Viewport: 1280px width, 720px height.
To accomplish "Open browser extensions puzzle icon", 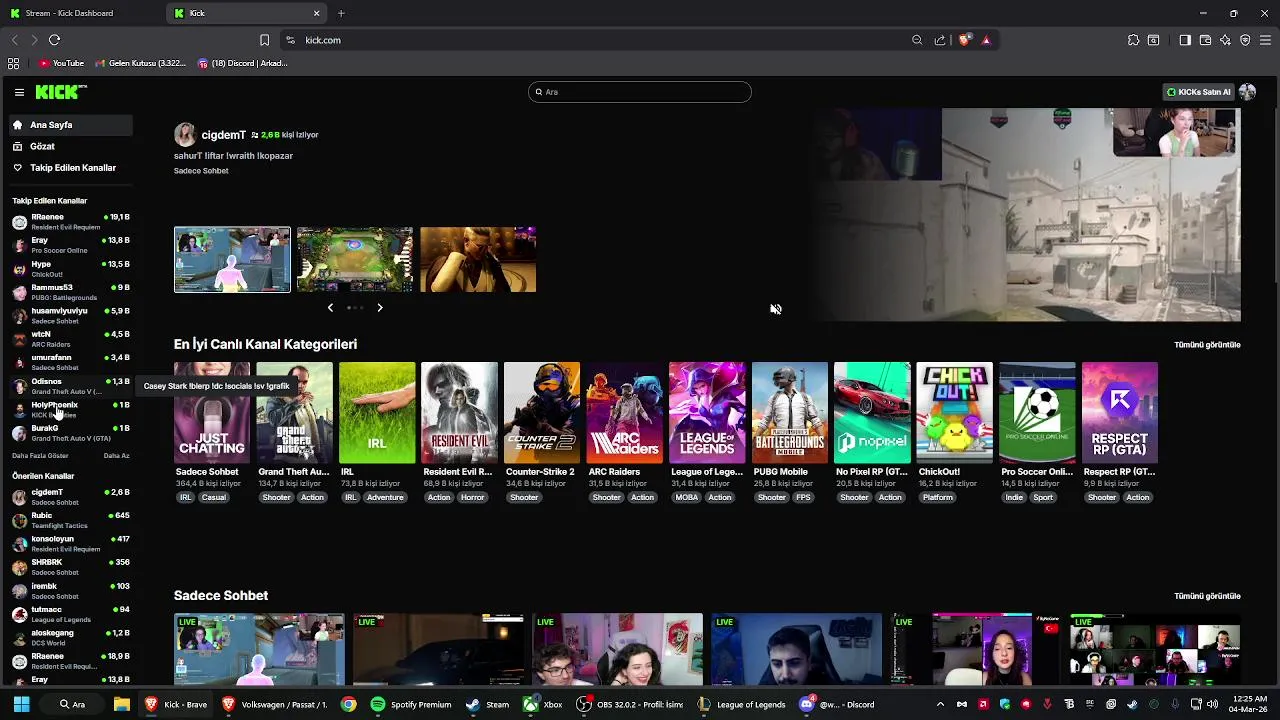I will 1133,40.
